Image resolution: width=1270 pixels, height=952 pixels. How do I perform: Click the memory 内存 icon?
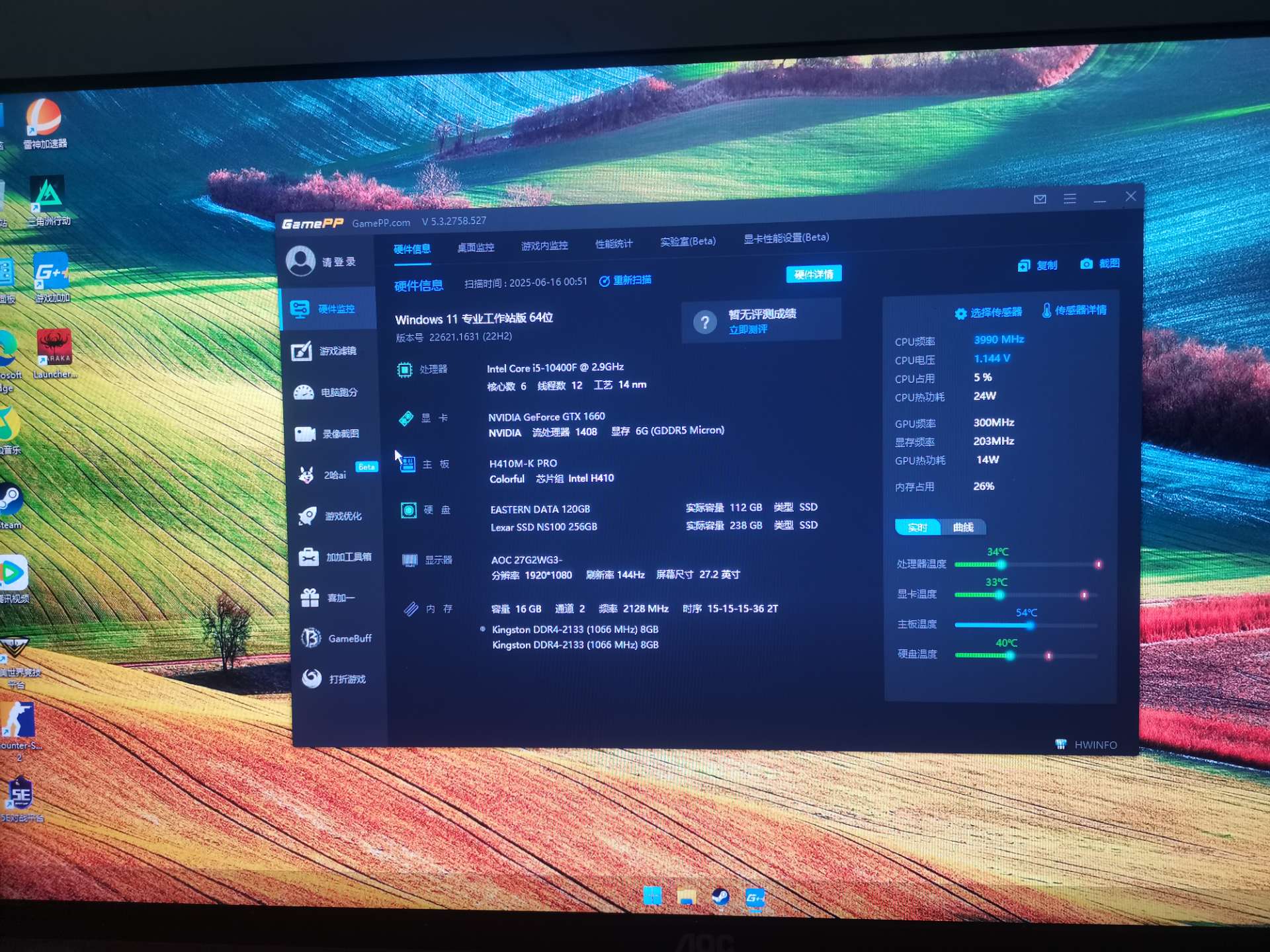(411, 609)
